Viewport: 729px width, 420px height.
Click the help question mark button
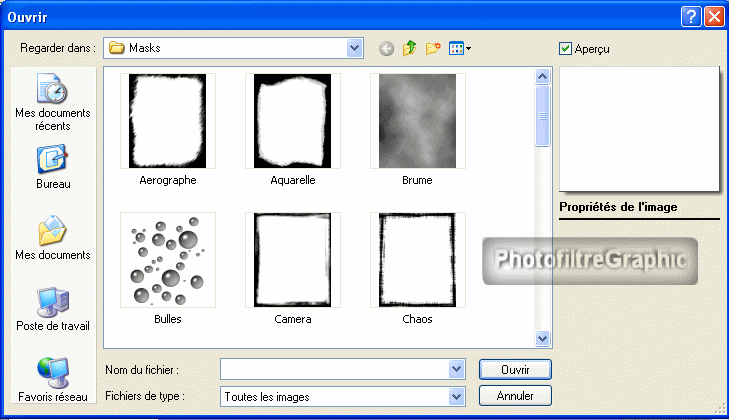[x=692, y=16]
